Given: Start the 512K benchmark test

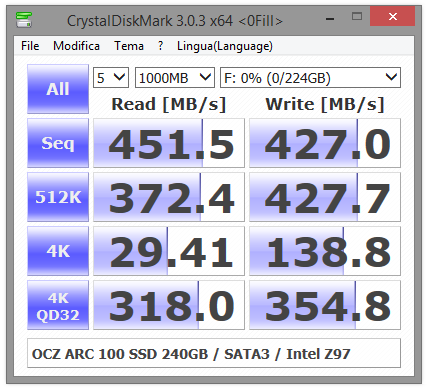Looking at the screenshot, I should pos(58,197).
